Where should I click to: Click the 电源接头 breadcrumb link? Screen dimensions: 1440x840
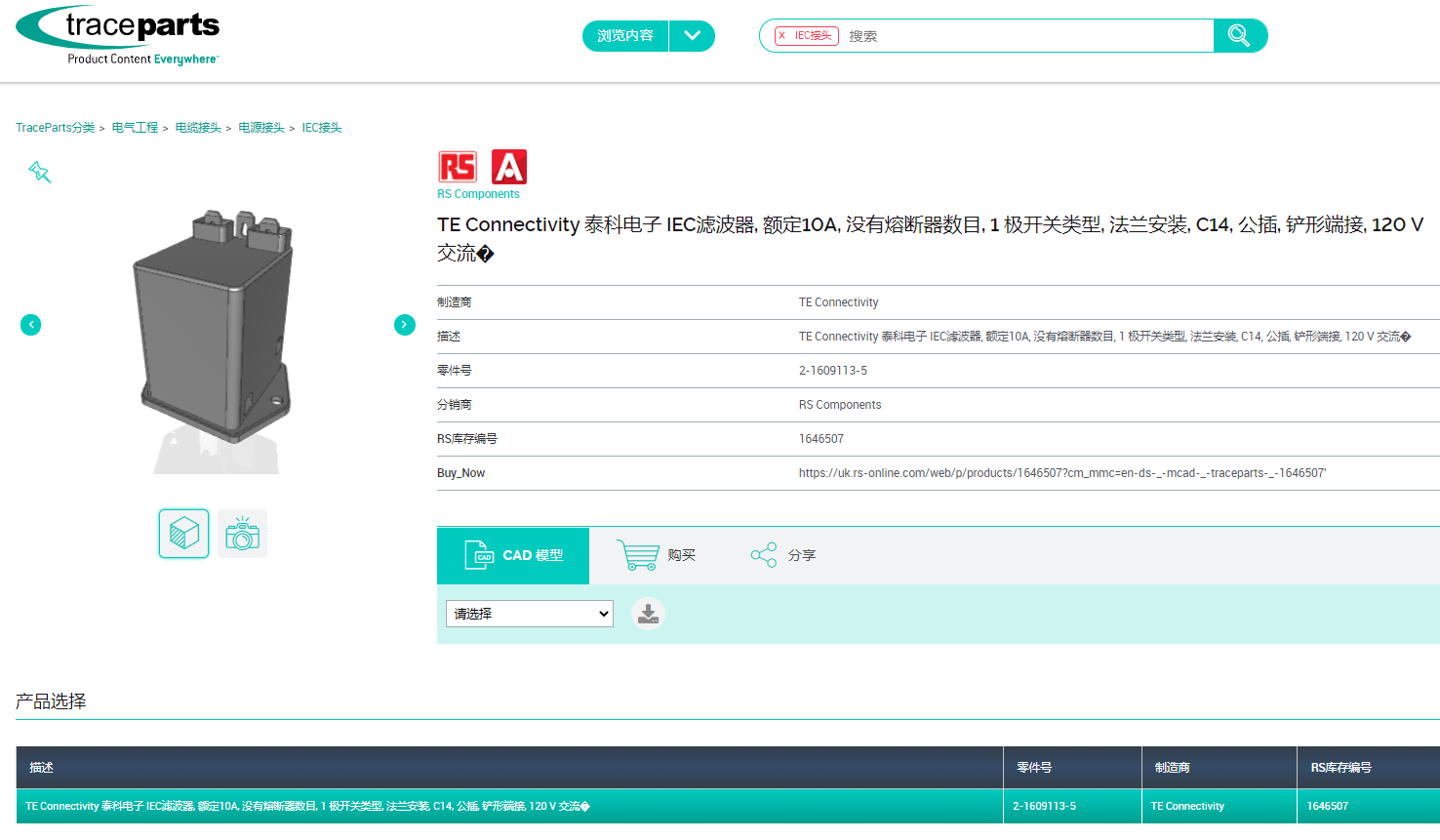click(x=261, y=128)
